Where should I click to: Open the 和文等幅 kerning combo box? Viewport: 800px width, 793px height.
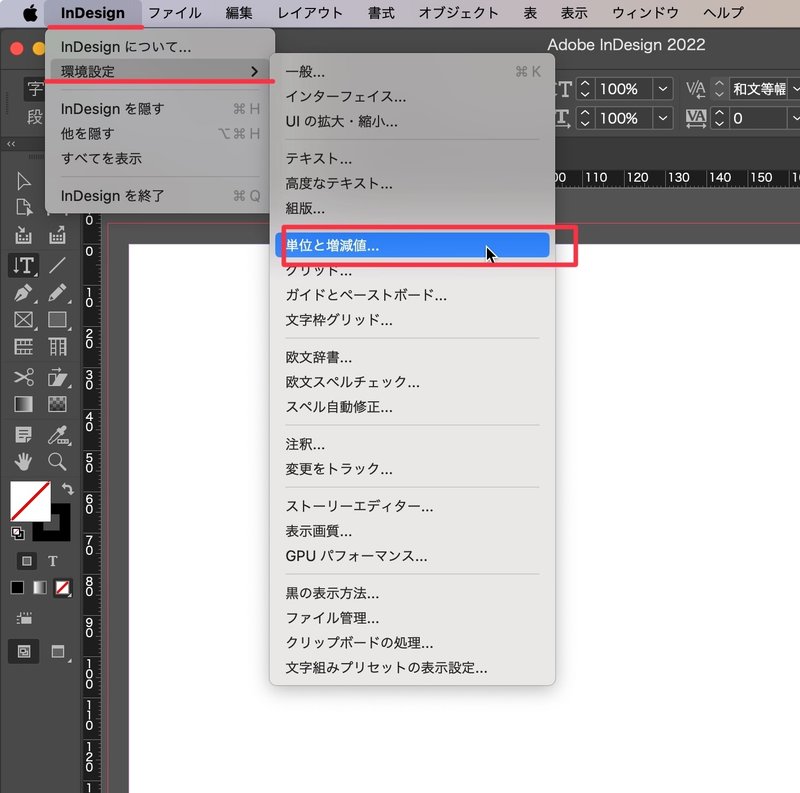(765, 89)
